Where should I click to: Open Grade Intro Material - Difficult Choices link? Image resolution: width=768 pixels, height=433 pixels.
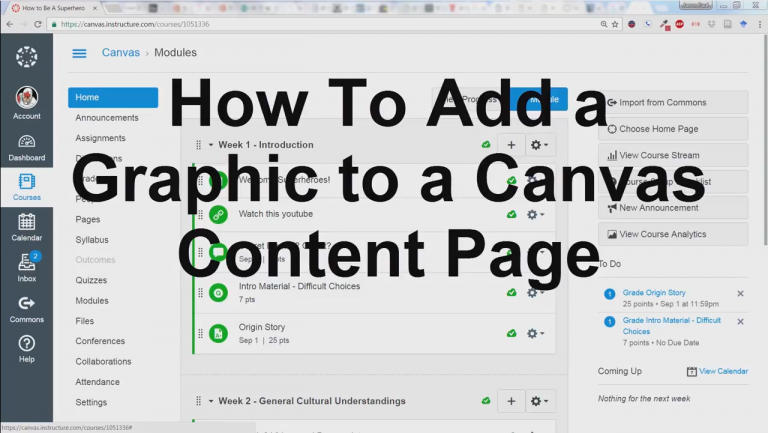[672, 326]
